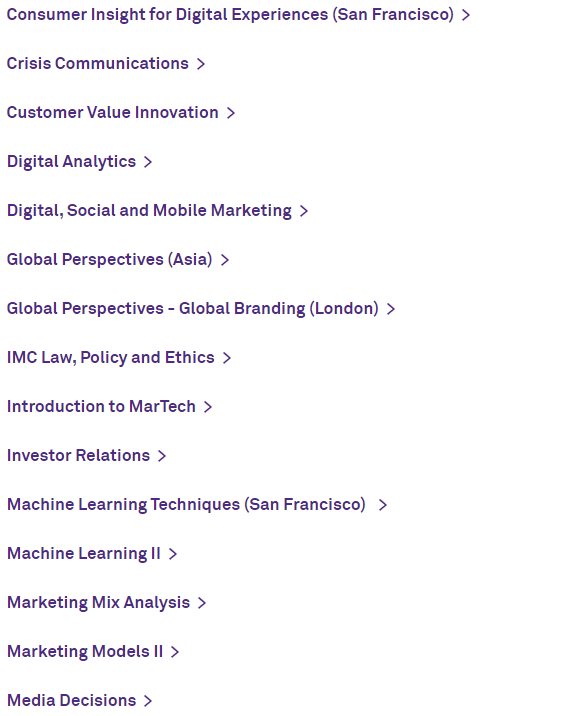The image size is (577, 716).
Task: Open IMC Law, Policy and Ethics course
Action: [x=110, y=358]
